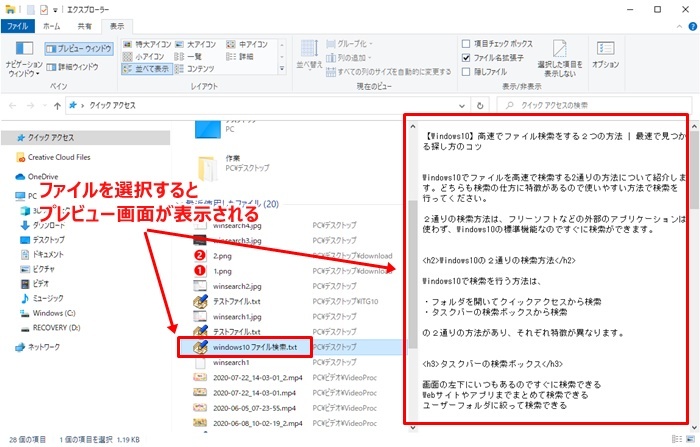Toggle the Preview Pane button
Image resolution: width=700 pixels, height=447 pixels.
tap(77, 47)
